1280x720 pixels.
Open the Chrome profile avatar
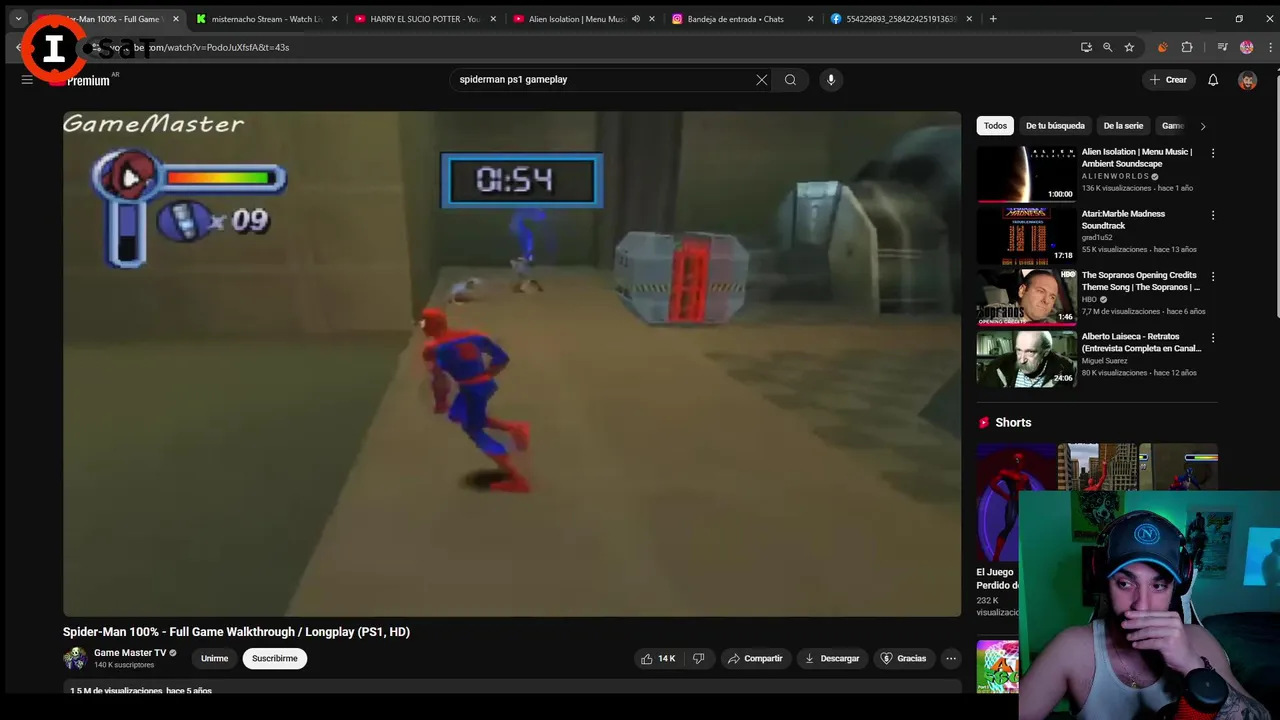[x=1246, y=47]
